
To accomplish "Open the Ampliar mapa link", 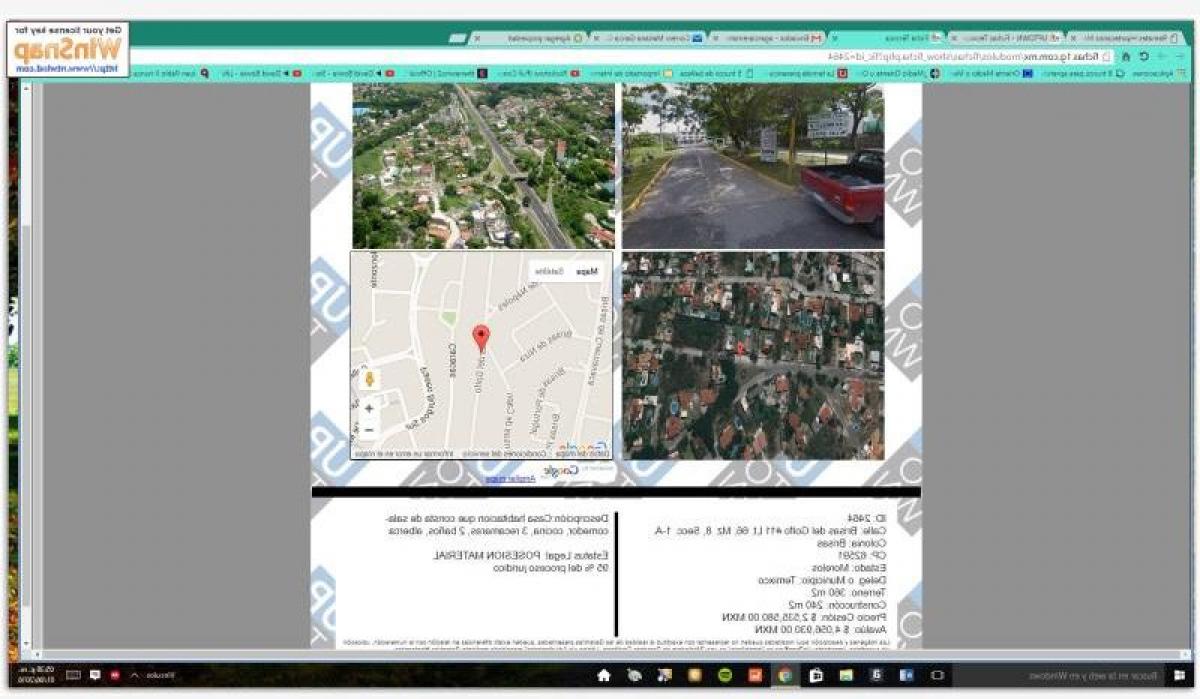I will tap(510, 478).
